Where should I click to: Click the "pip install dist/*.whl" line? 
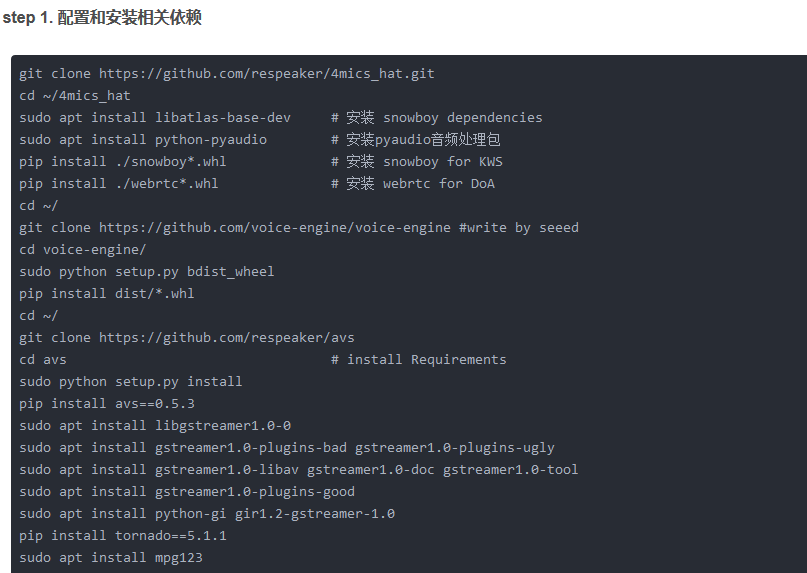[x=107, y=293]
